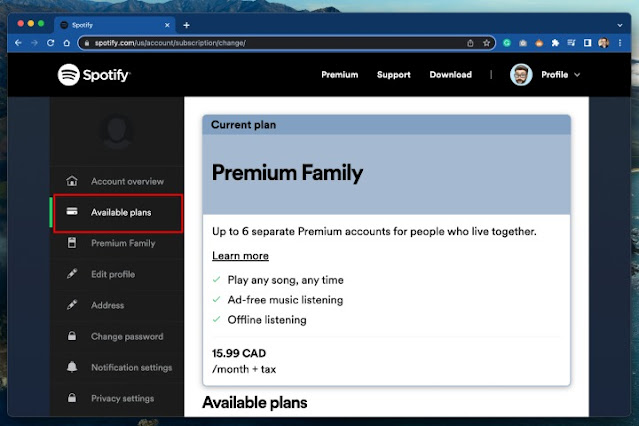Click the Privacy settings lock icon
The width and height of the screenshot is (639, 426).
[x=72, y=397]
